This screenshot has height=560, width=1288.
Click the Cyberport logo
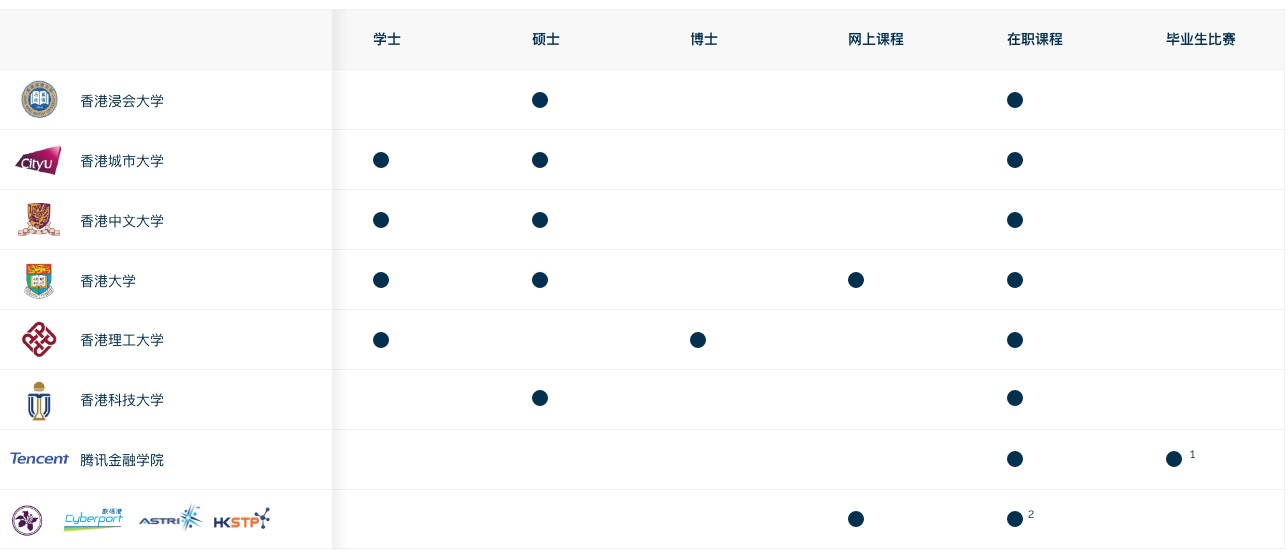(x=93, y=519)
